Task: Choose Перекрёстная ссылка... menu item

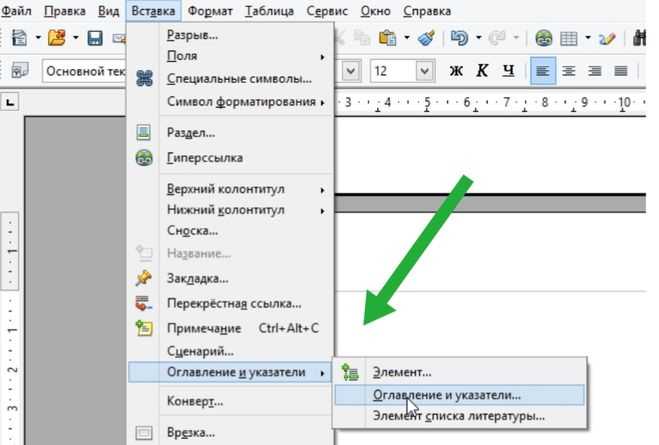Action: click(x=230, y=303)
